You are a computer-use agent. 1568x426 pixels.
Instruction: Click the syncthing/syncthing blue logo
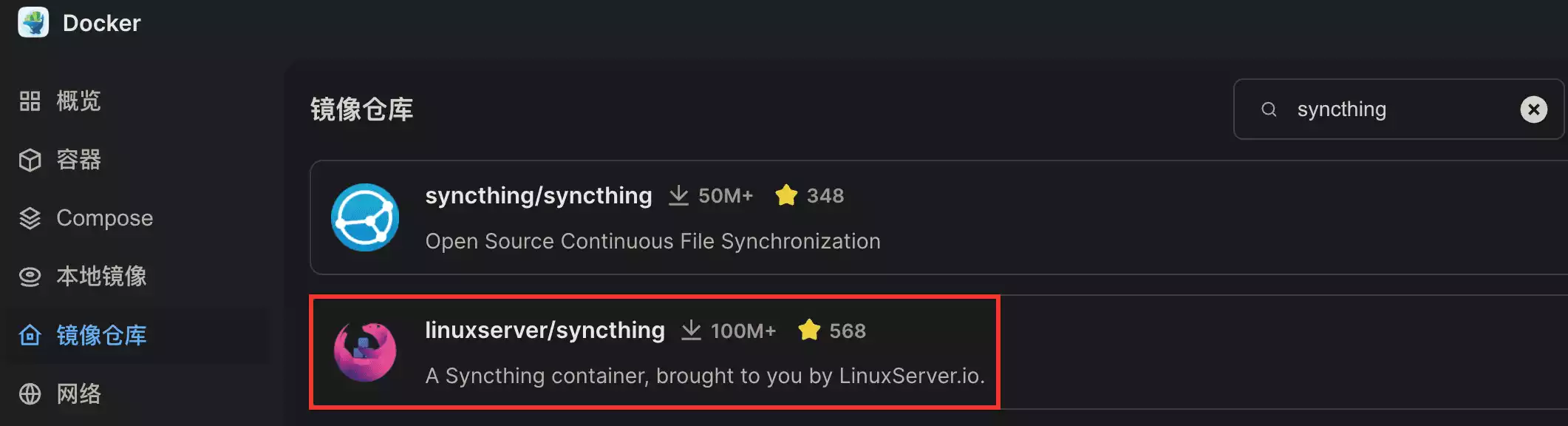[x=365, y=217]
